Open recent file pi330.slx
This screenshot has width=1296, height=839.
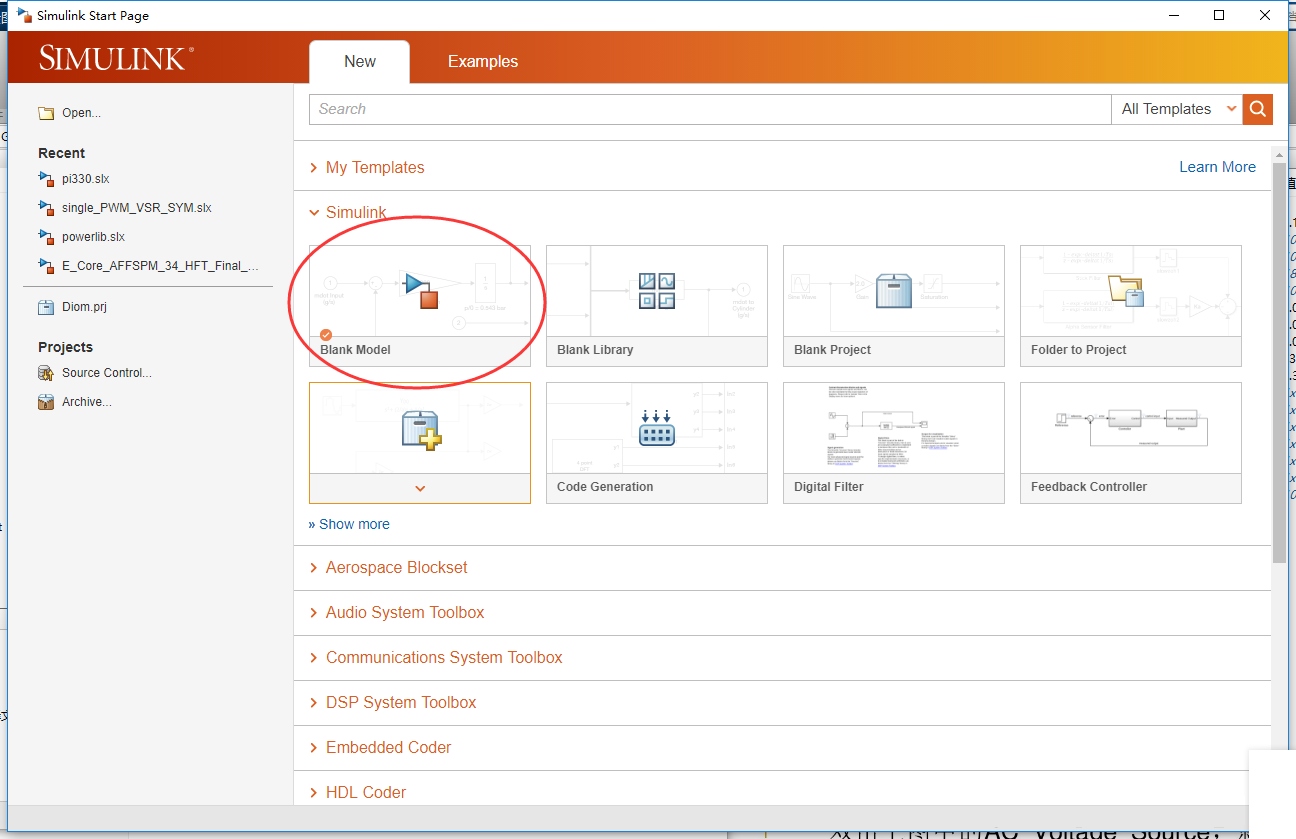point(86,179)
